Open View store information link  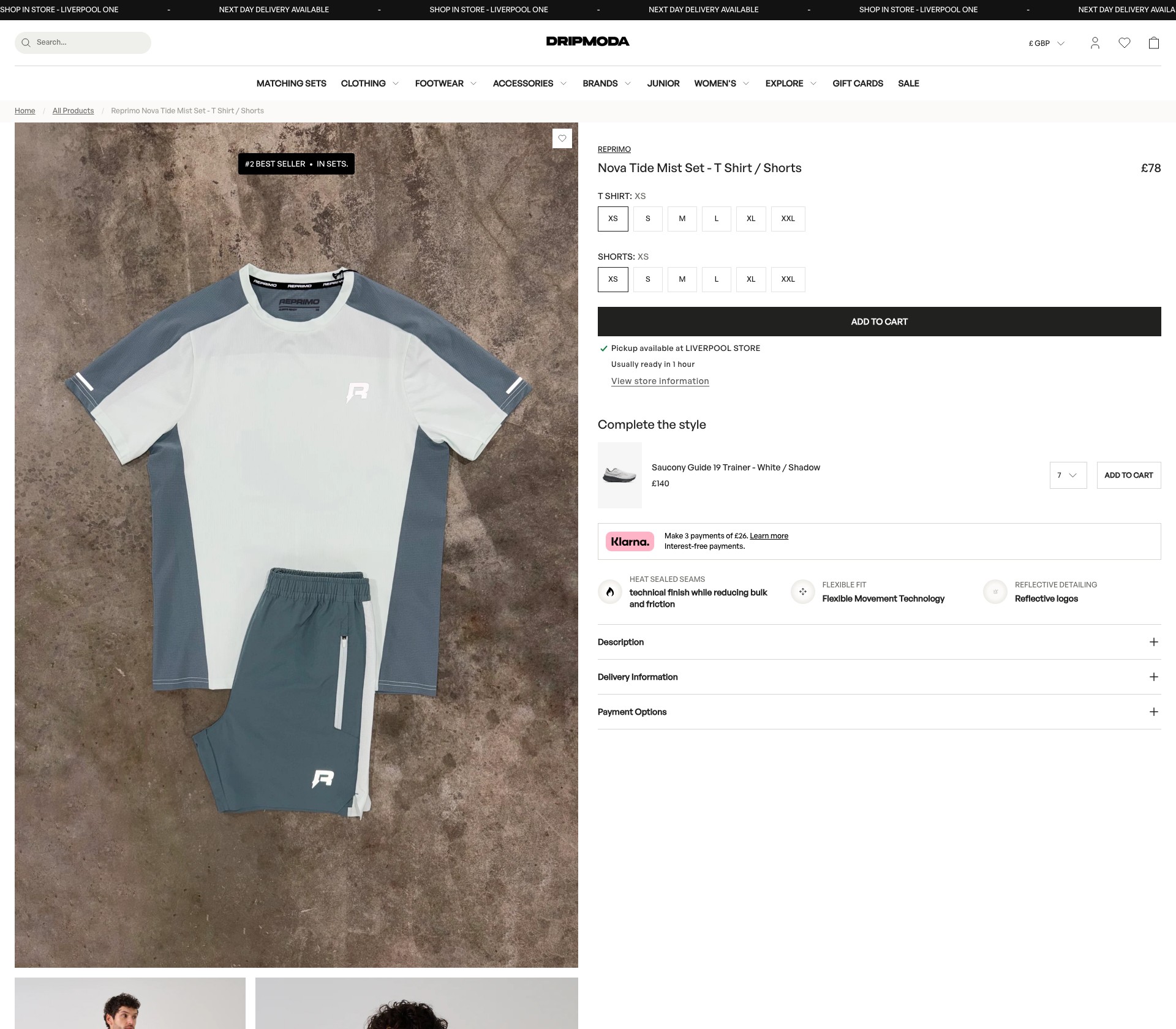660,381
